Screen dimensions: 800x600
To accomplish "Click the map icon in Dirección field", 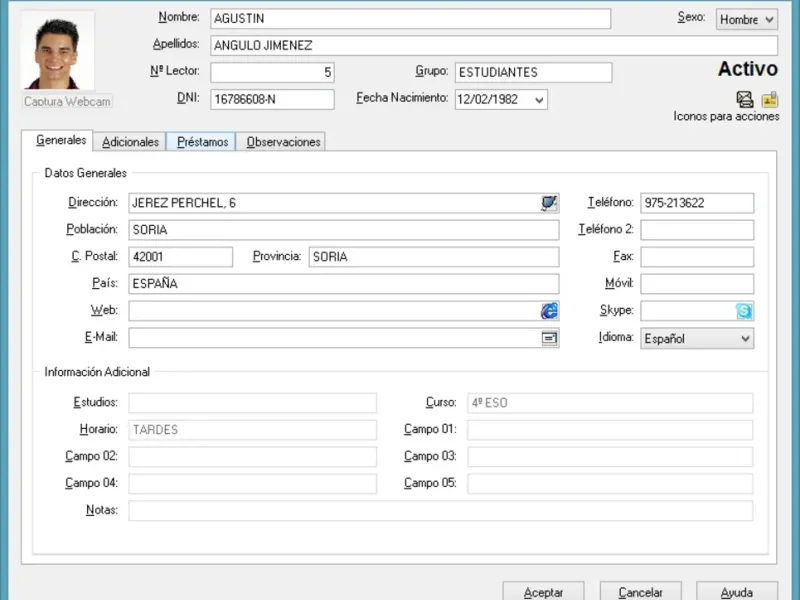I will 549,203.
